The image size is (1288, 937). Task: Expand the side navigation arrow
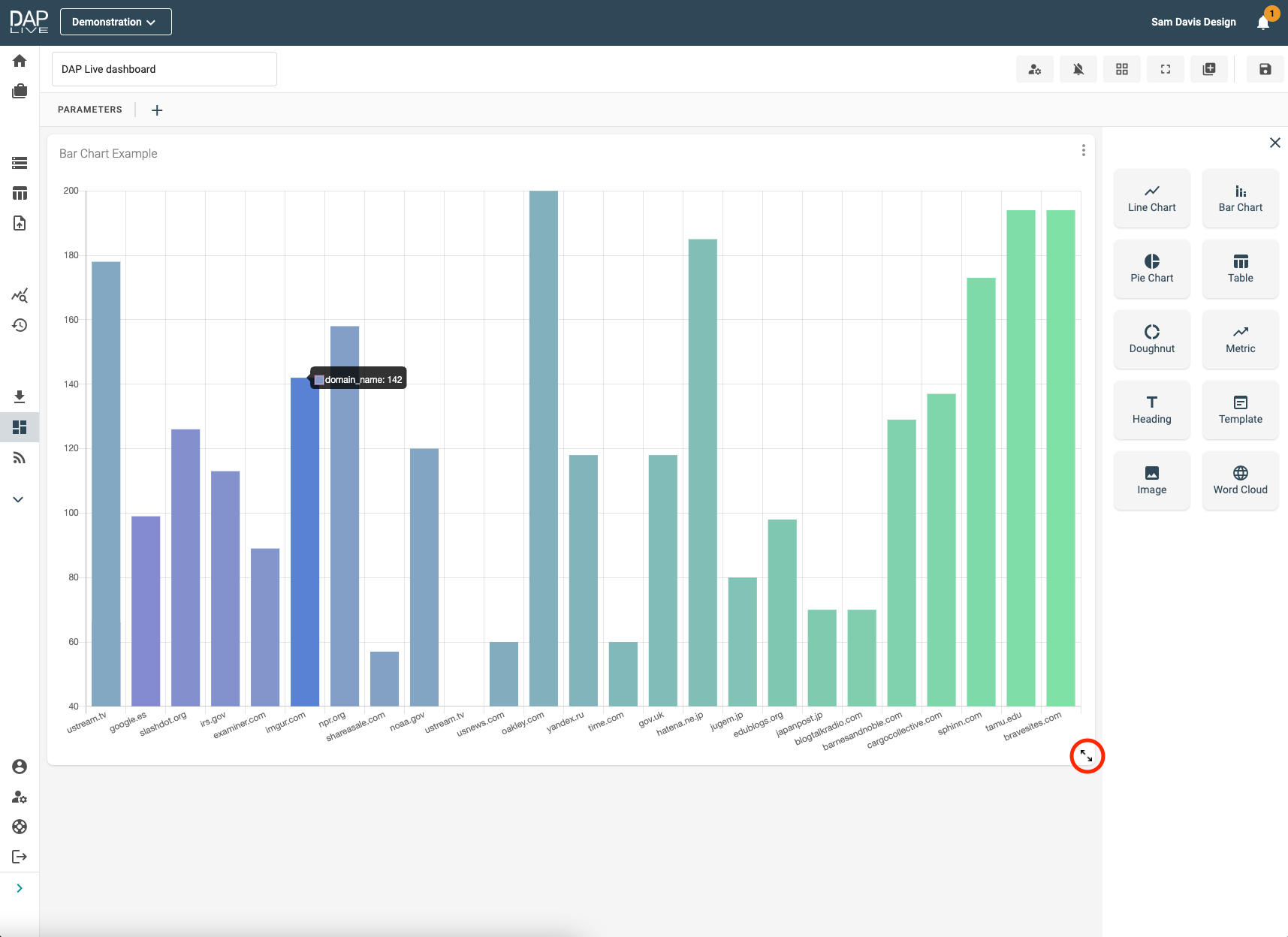pyautogui.click(x=20, y=888)
